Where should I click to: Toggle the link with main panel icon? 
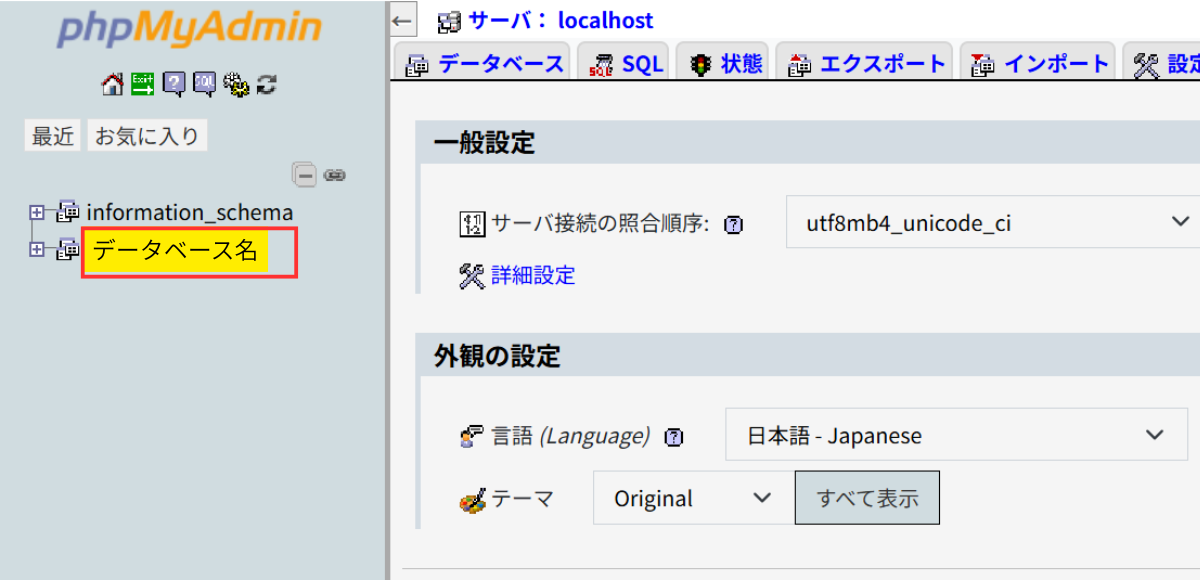[335, 175]
